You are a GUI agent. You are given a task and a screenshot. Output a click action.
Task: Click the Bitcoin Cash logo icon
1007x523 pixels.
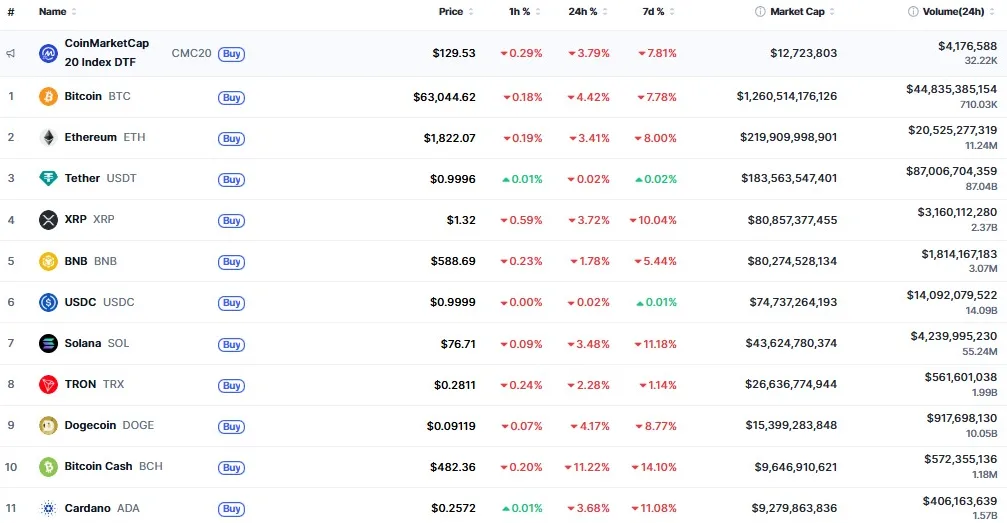pos(48,466)
